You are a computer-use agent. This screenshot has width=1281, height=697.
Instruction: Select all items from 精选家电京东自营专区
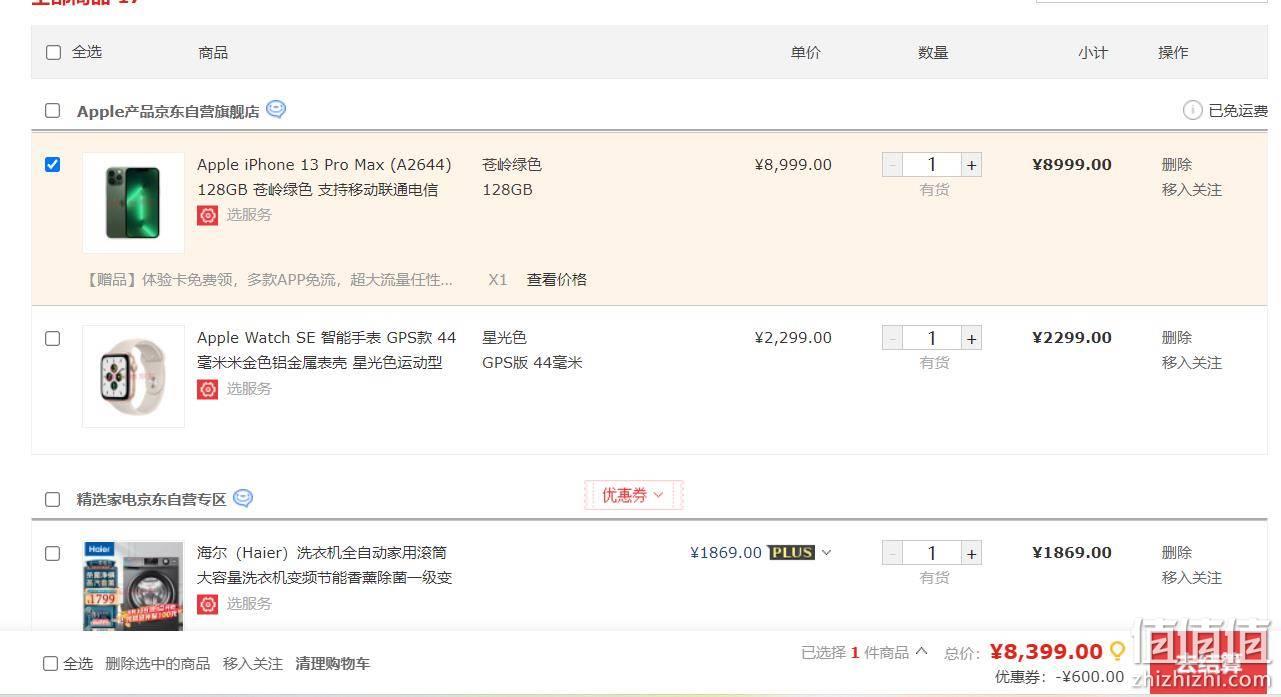coord(53,499)
